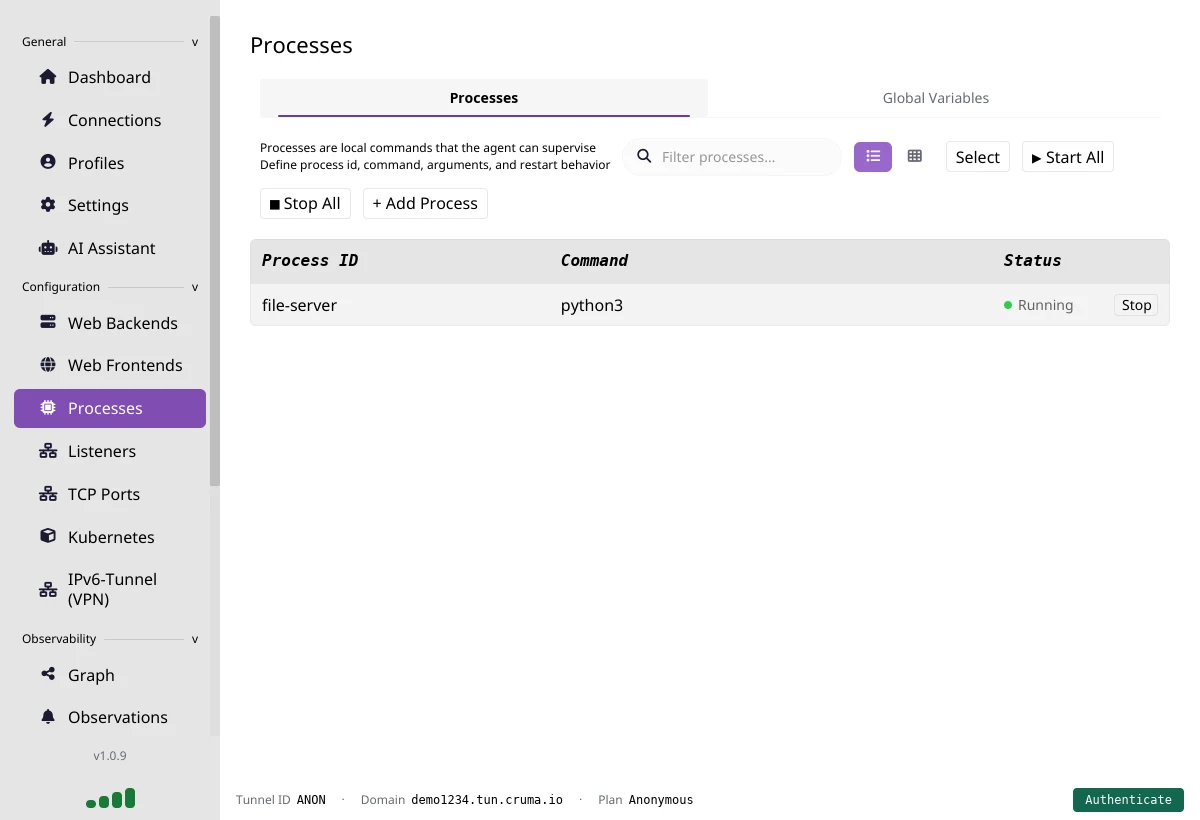Collapse the Configuration section
Screen dimensions: 1200x820
pos(195,287)
